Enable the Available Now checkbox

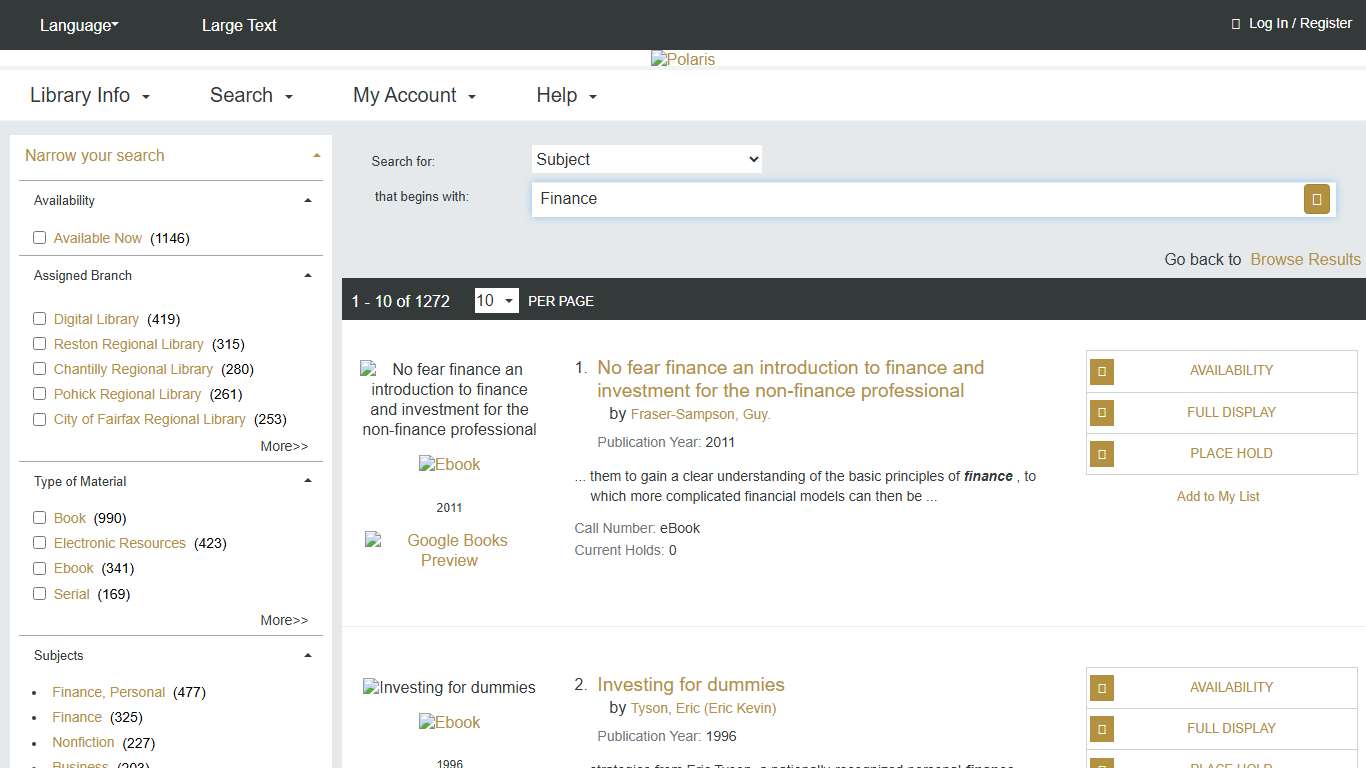click(x=40, y=238)
